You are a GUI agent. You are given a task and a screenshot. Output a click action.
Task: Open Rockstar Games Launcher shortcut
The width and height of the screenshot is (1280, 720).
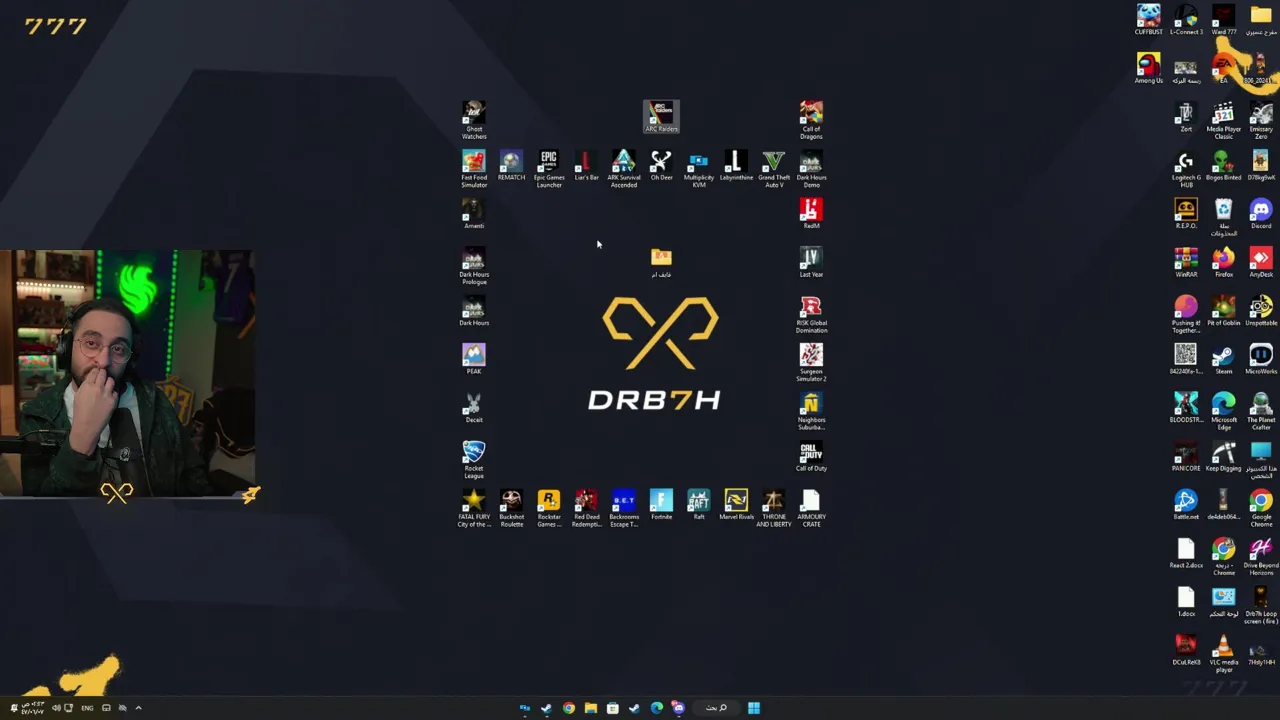pyautogui.click(x=549, y=509)
